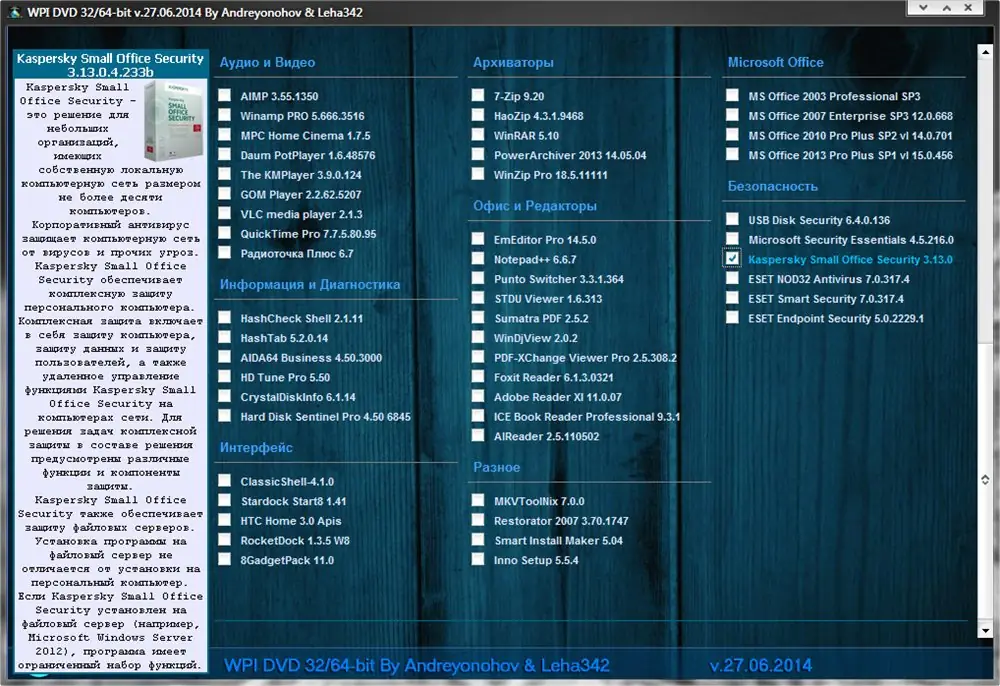Tick Stardock Start8 1.41 checkbox
Image resolution: width=1000 pixels, height=686 pixels.
[224, 500]
